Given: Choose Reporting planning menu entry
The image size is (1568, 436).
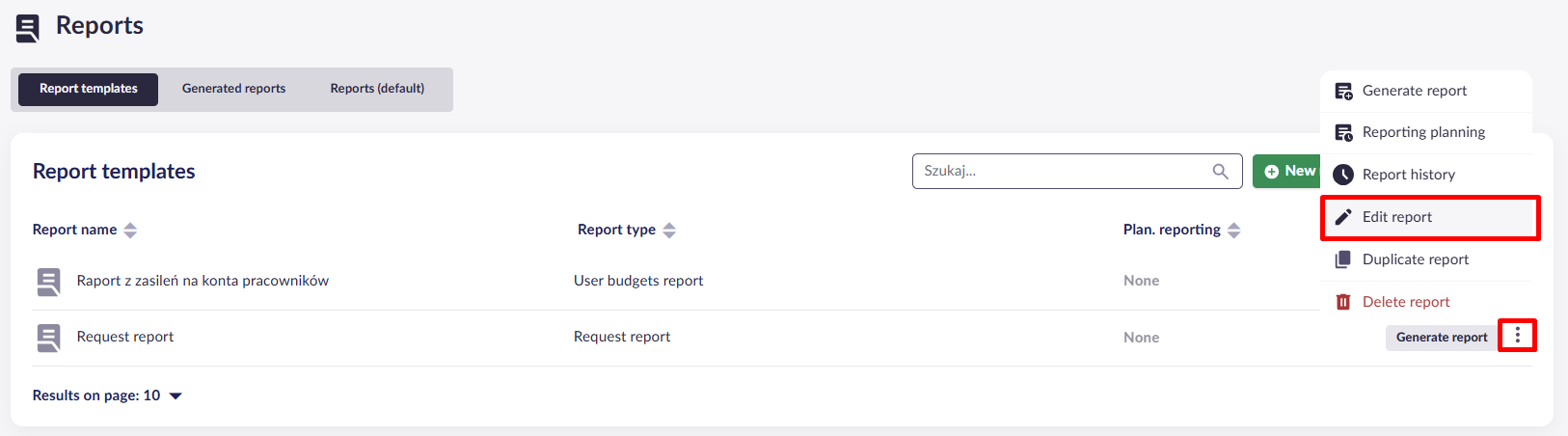Looking at the screenshot, I should tap(1426, 132).
